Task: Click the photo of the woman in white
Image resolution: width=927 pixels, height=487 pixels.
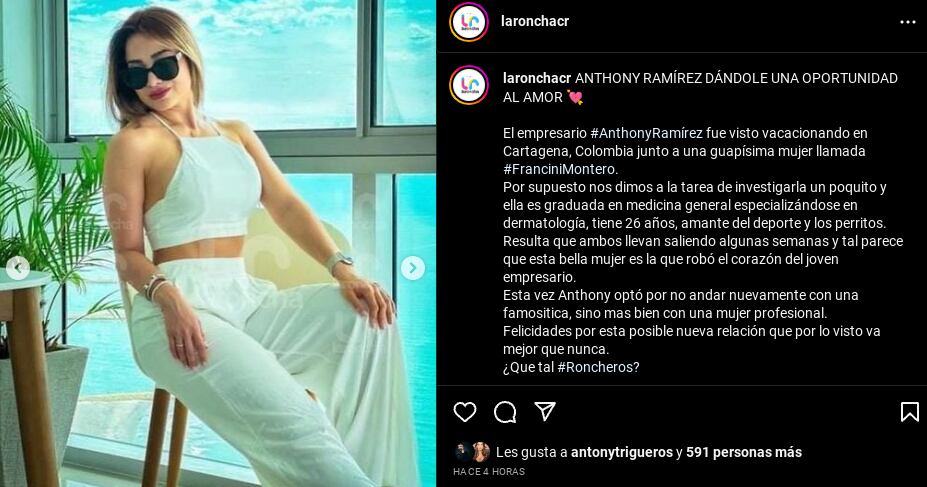Action: pyautogui.click(x=218, y=244)
